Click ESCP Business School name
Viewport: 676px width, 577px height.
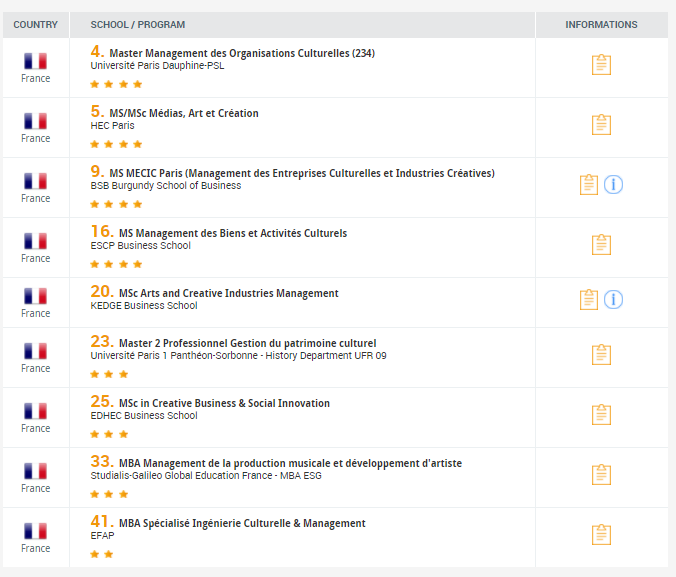[140, 245]
